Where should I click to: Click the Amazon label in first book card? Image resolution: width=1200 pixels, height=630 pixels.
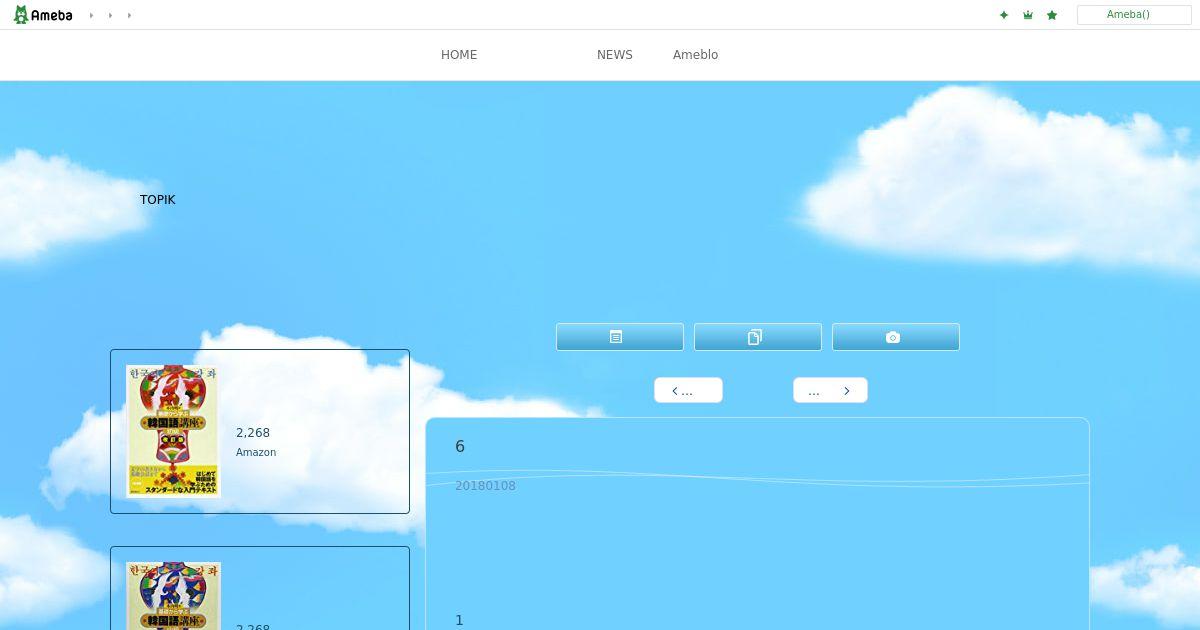[x=256, y=452]
